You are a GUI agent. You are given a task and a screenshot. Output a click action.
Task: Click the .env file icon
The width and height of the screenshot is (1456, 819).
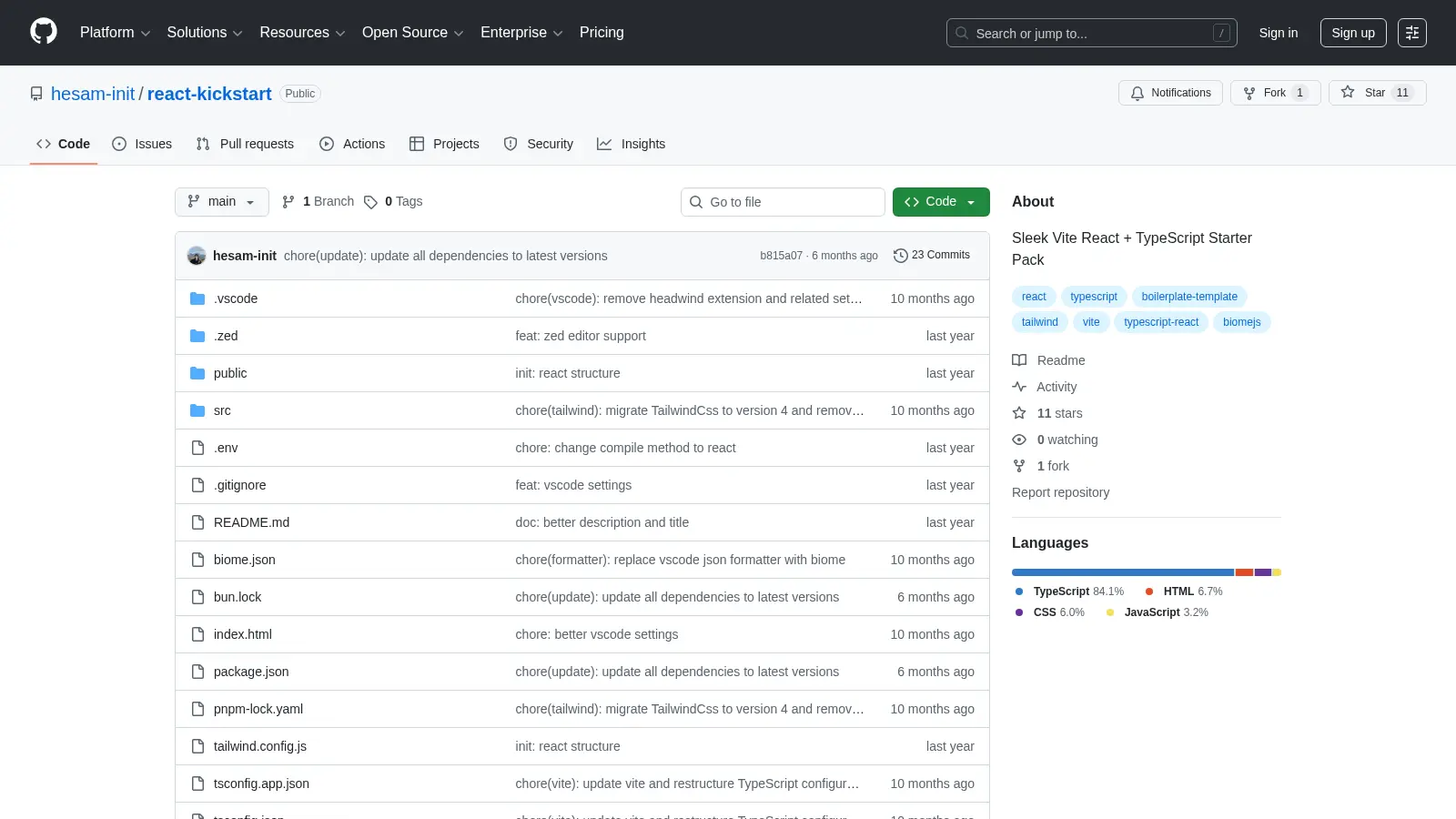pos(197,448)
